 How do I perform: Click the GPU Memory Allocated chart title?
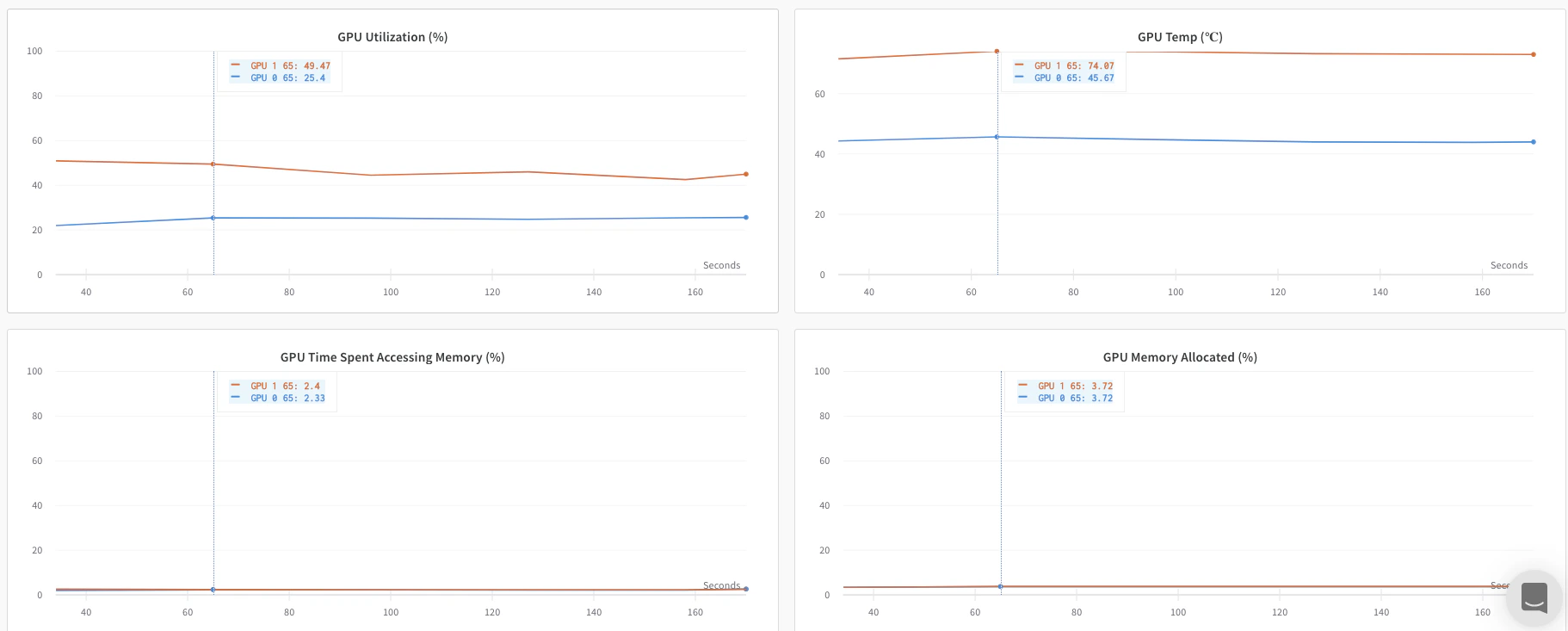pyautogui.click(x=1180, y=356)
